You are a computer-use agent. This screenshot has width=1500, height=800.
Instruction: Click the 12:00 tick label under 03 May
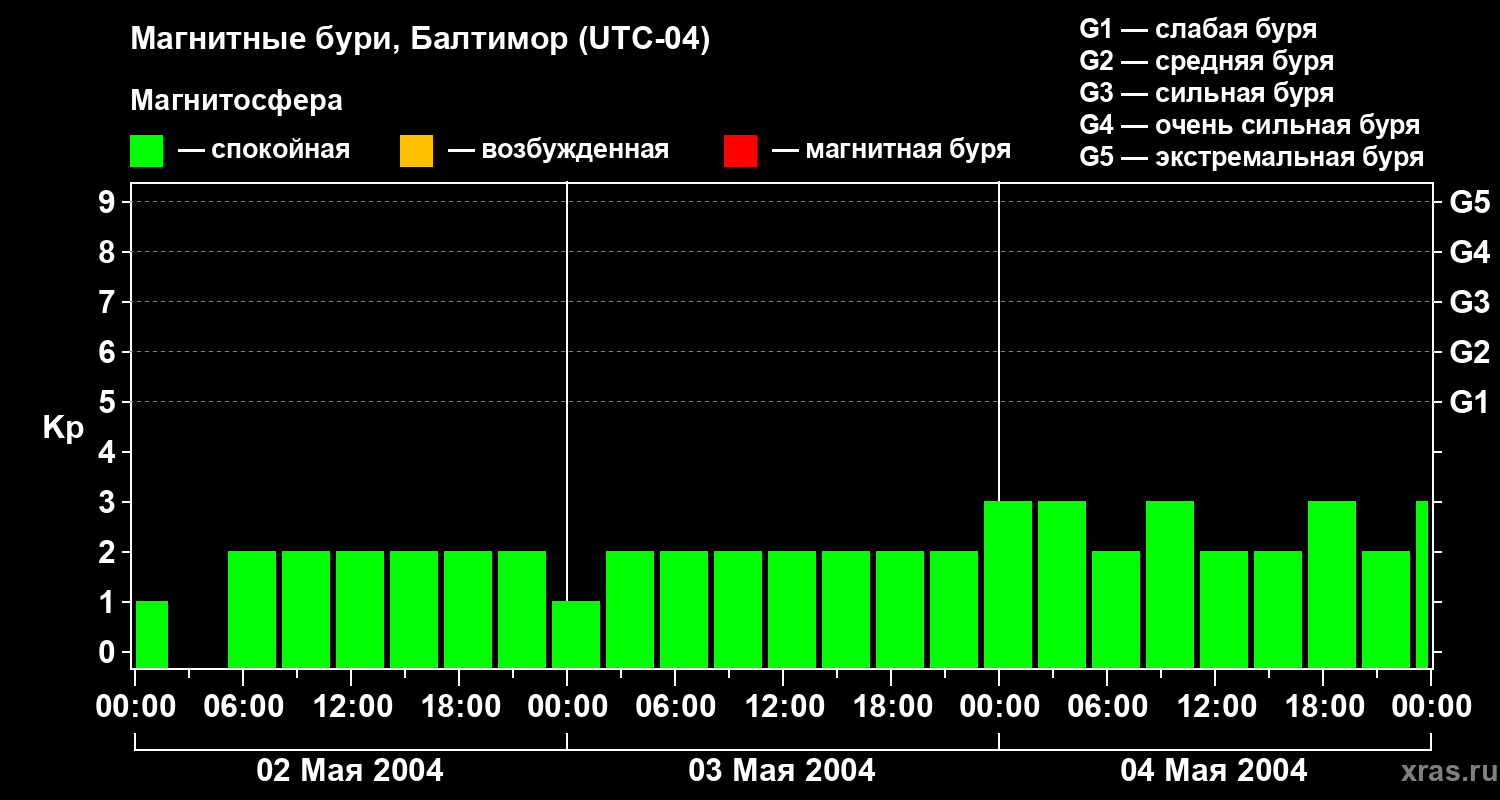click(x=785, y=707)
